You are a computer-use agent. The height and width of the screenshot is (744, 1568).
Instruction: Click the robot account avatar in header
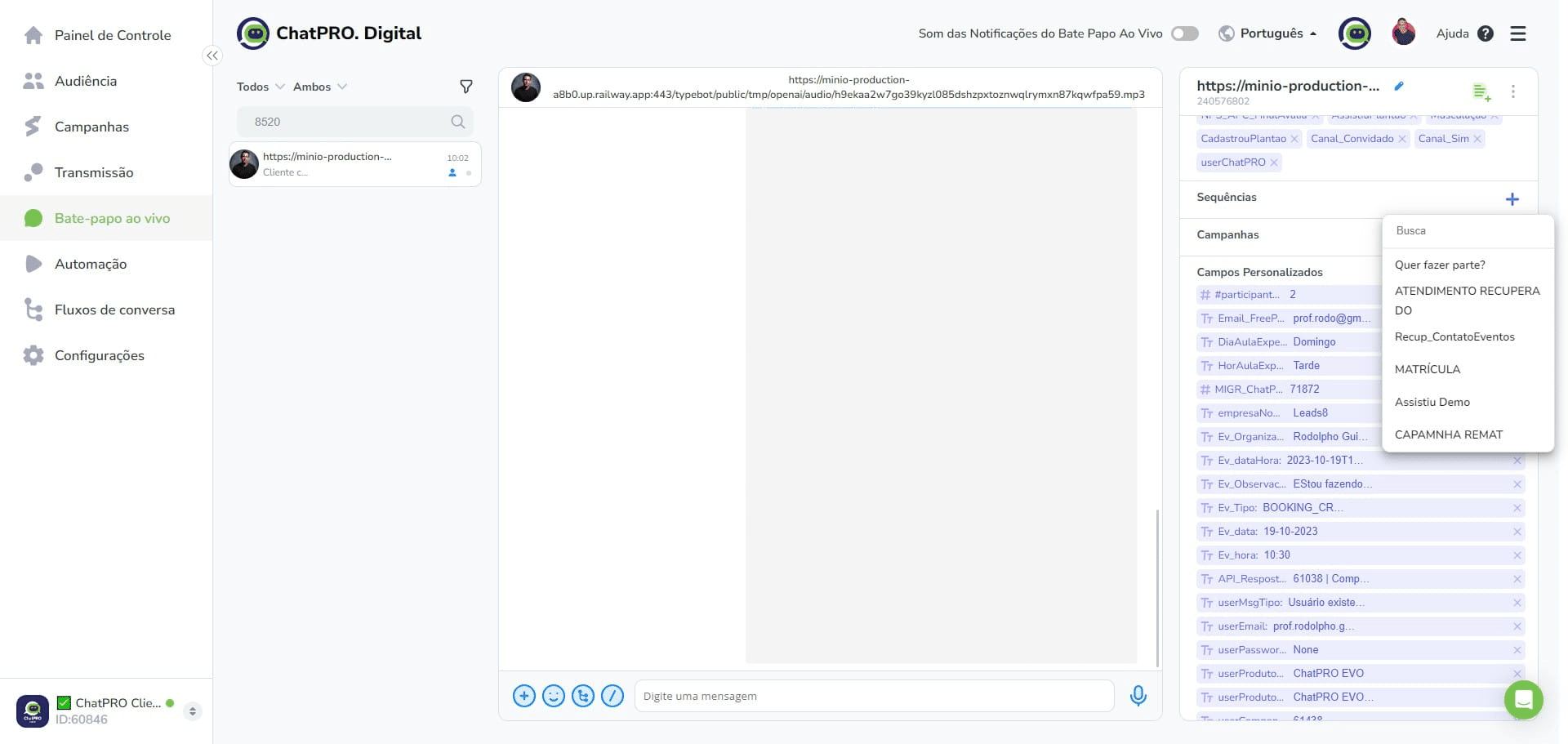(x=1355, y=33)
